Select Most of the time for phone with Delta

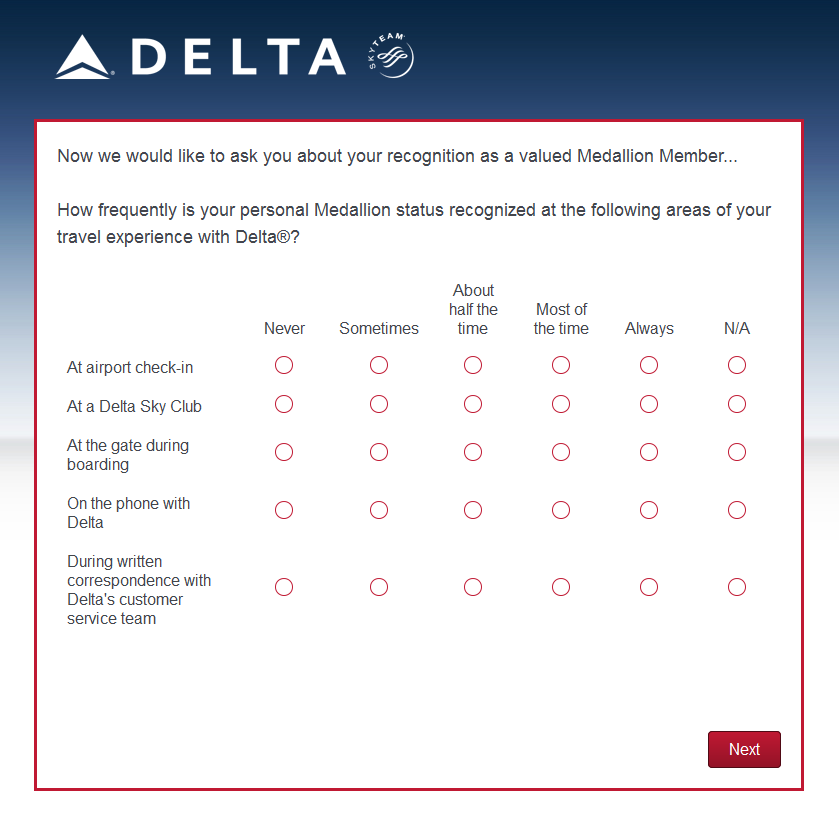[561, 511]
